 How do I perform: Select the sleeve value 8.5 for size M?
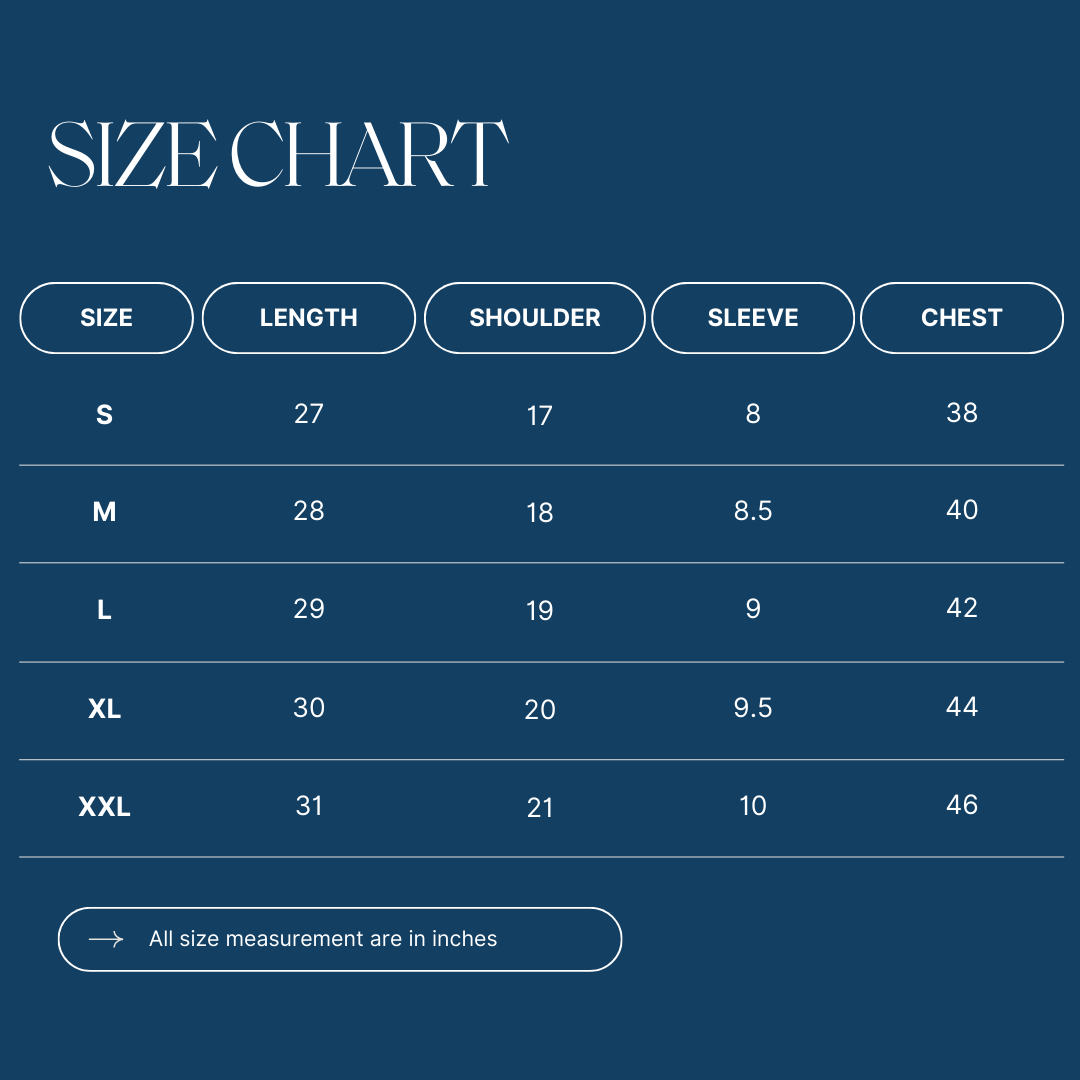[x=753, y=511]
